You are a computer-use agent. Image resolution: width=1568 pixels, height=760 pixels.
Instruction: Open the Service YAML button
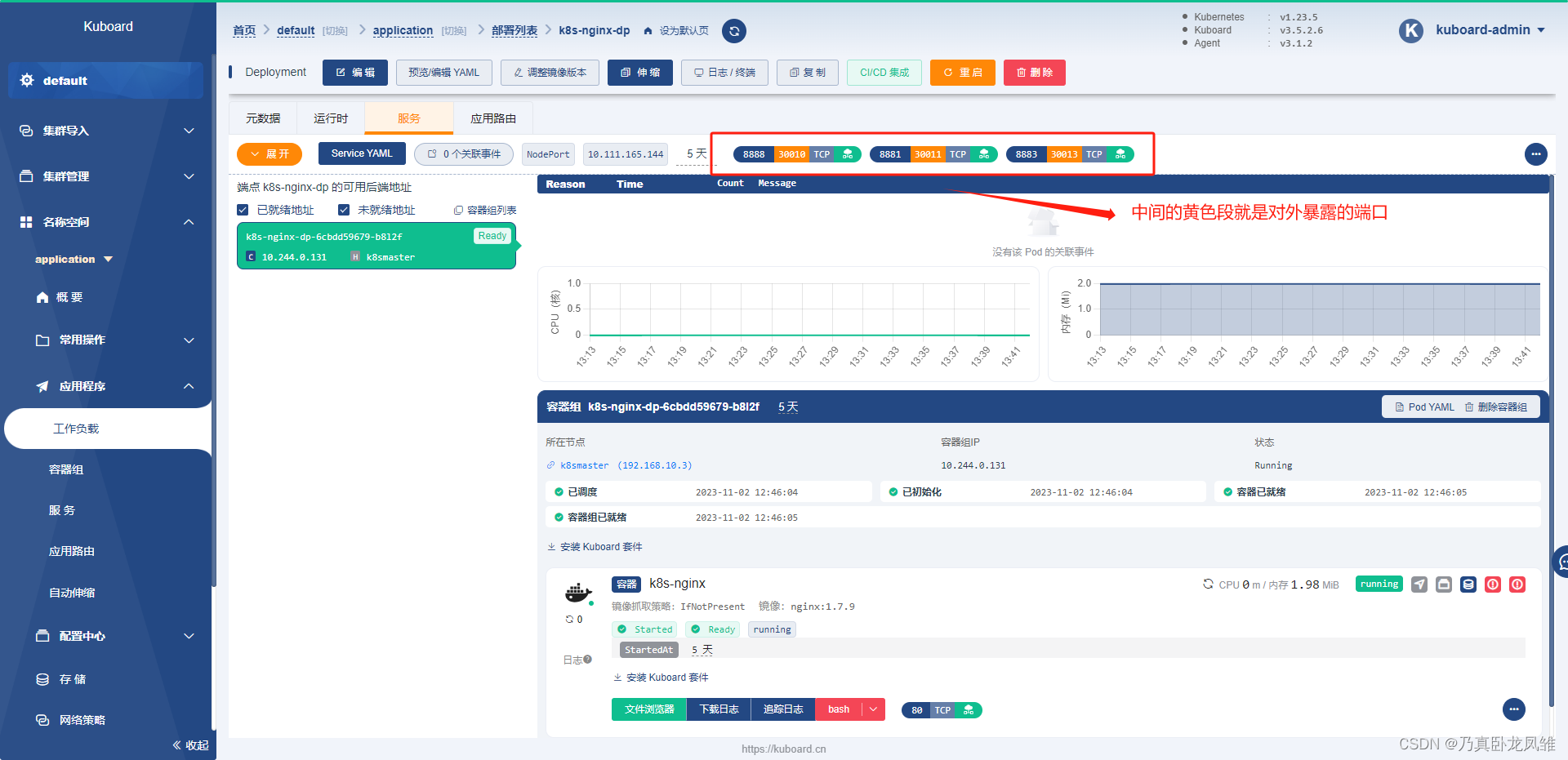click(x=362, y=153)
